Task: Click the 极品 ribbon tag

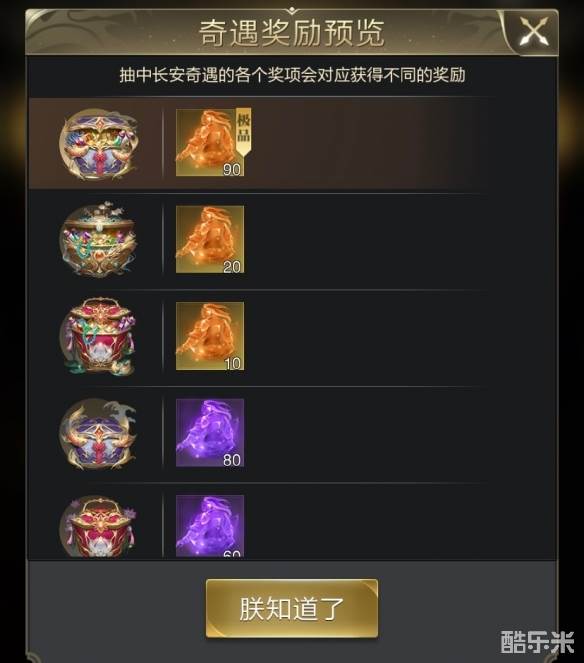Action: coord(244,130)
